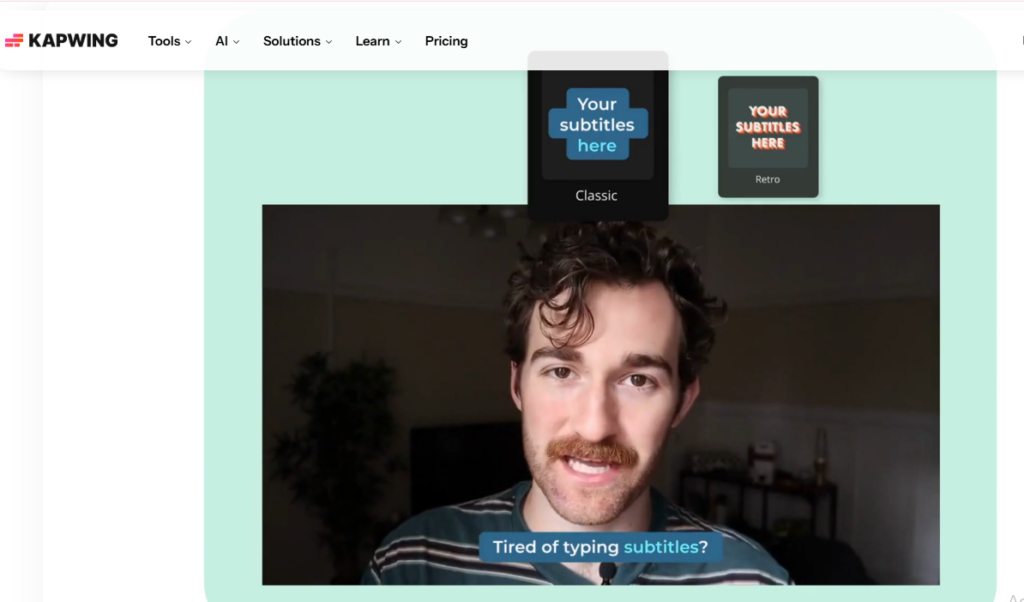The image size is (1024, 602).
Task: Expand the chevron next to Solutions
Action: point(328,42)
